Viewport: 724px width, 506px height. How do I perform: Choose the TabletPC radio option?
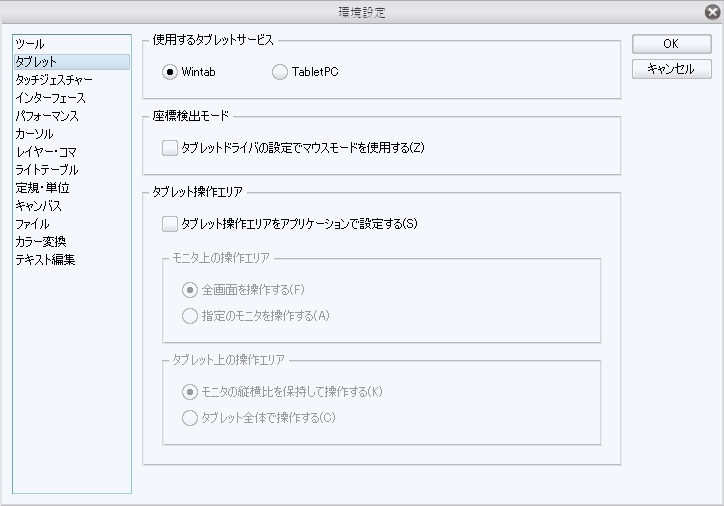[279, 72]
